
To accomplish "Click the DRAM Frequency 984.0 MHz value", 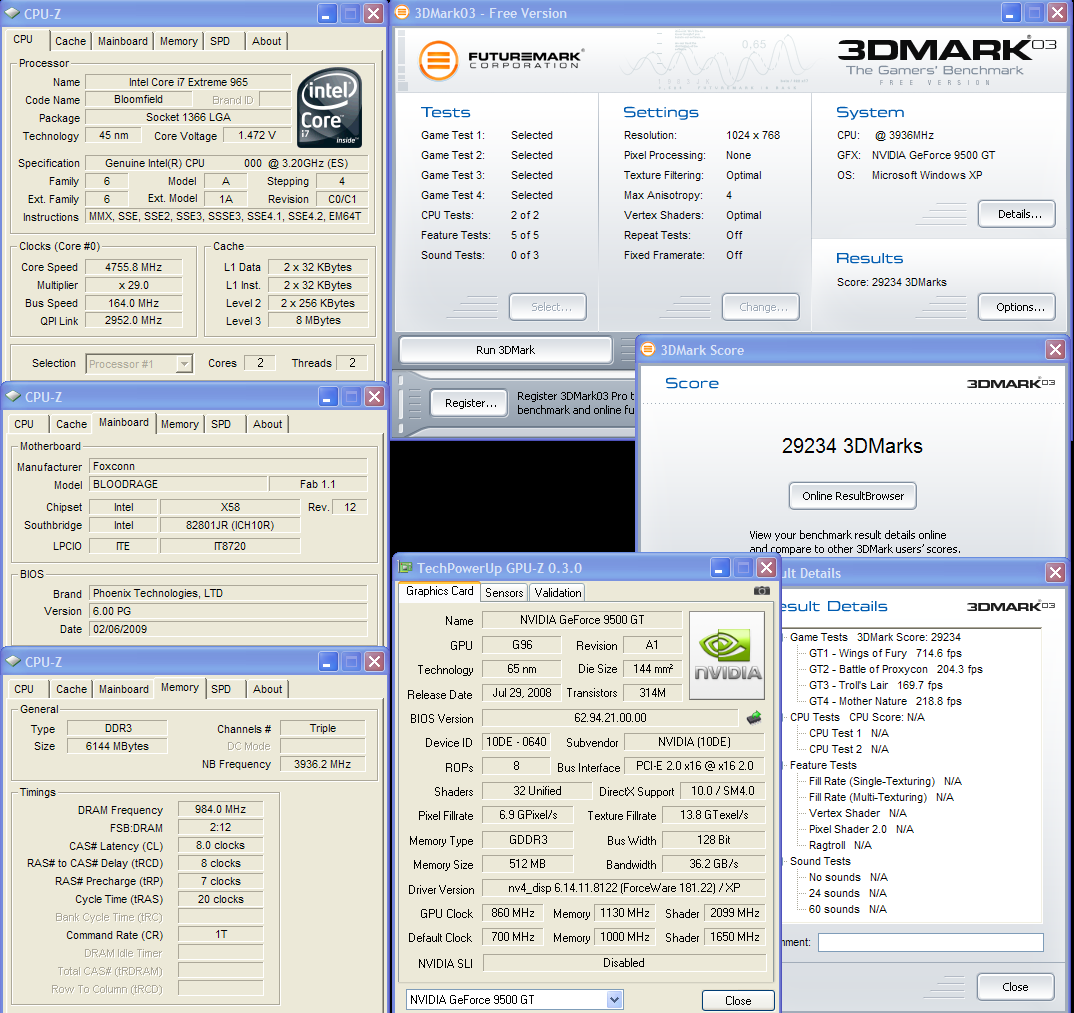I will [220, 810].
